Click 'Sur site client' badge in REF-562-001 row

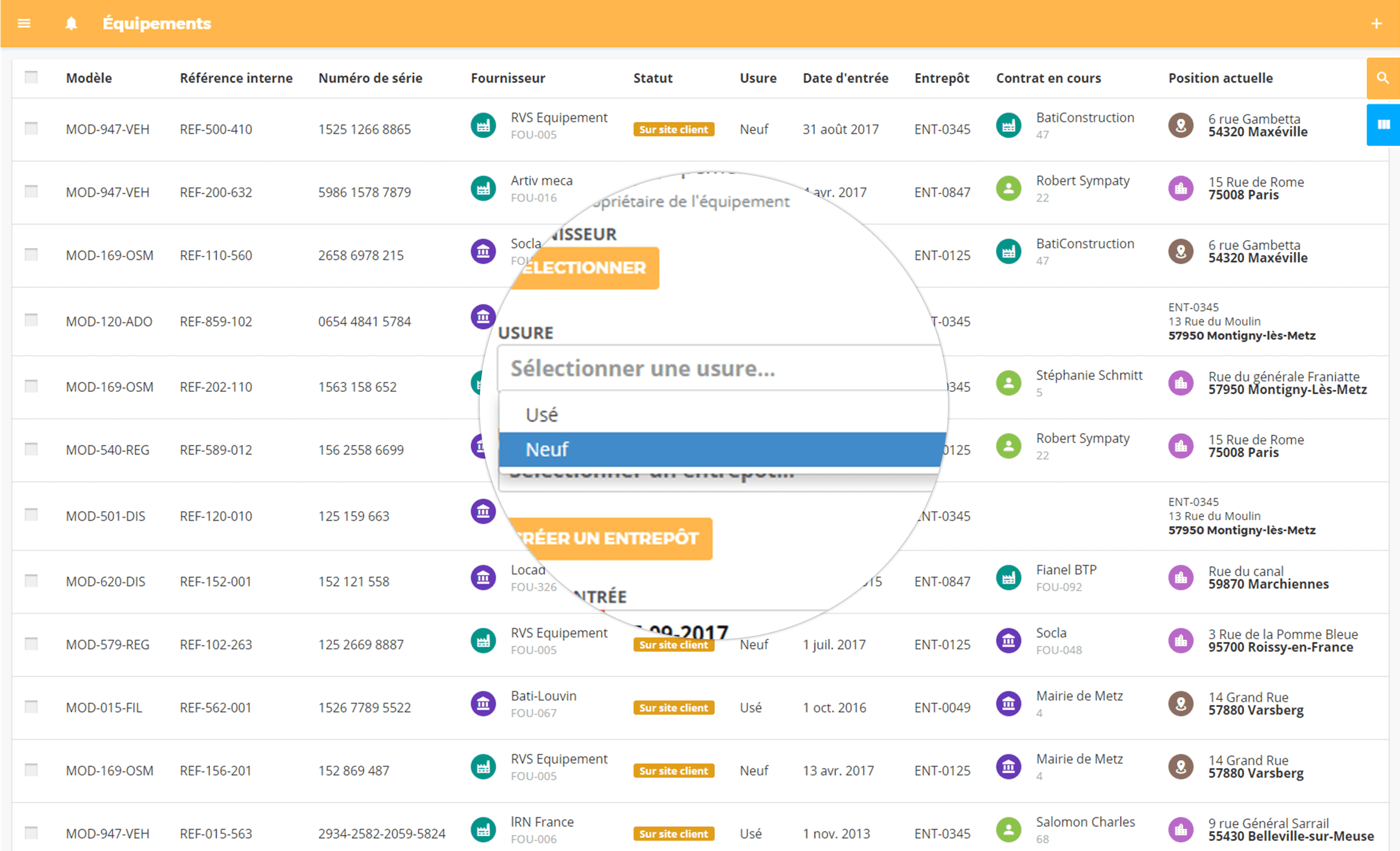[x=673, y=708]
